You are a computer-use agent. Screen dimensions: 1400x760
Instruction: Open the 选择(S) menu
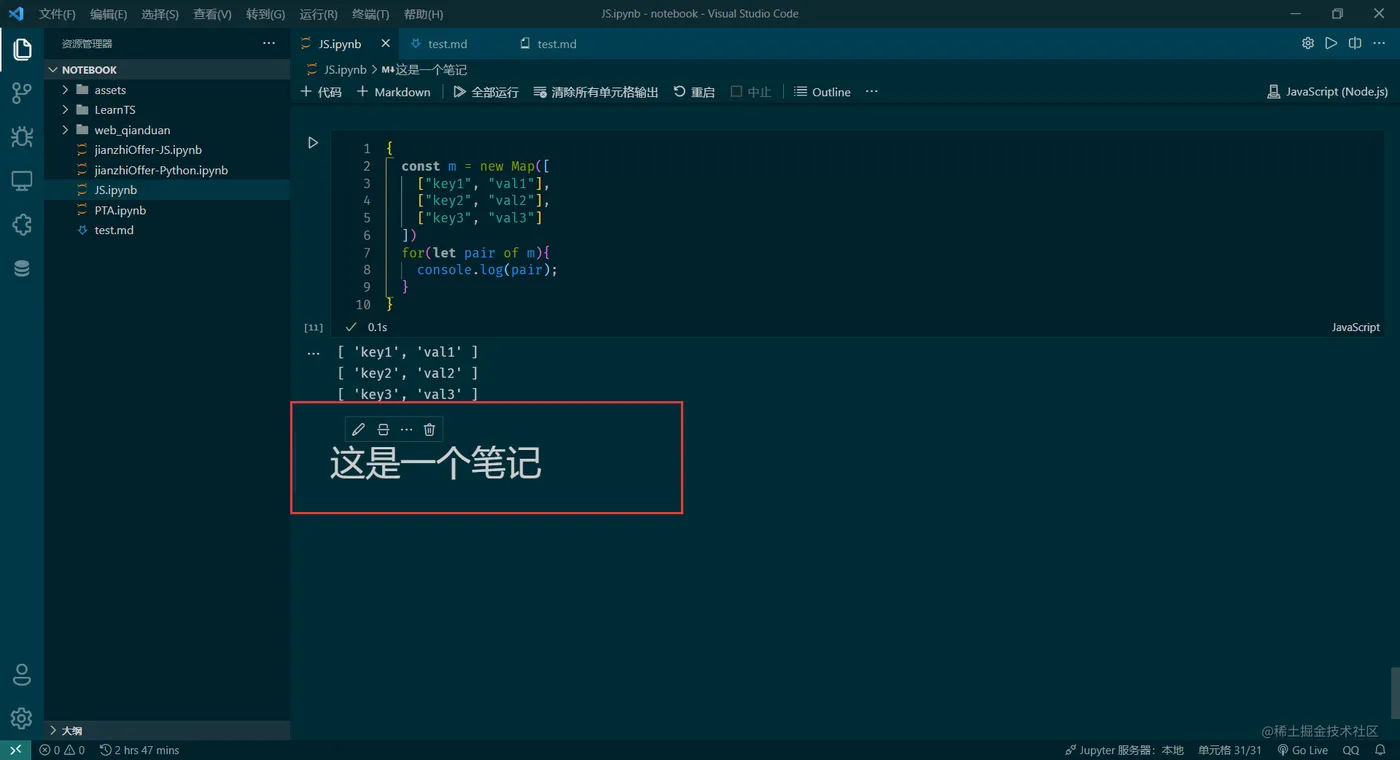point(160,14)
